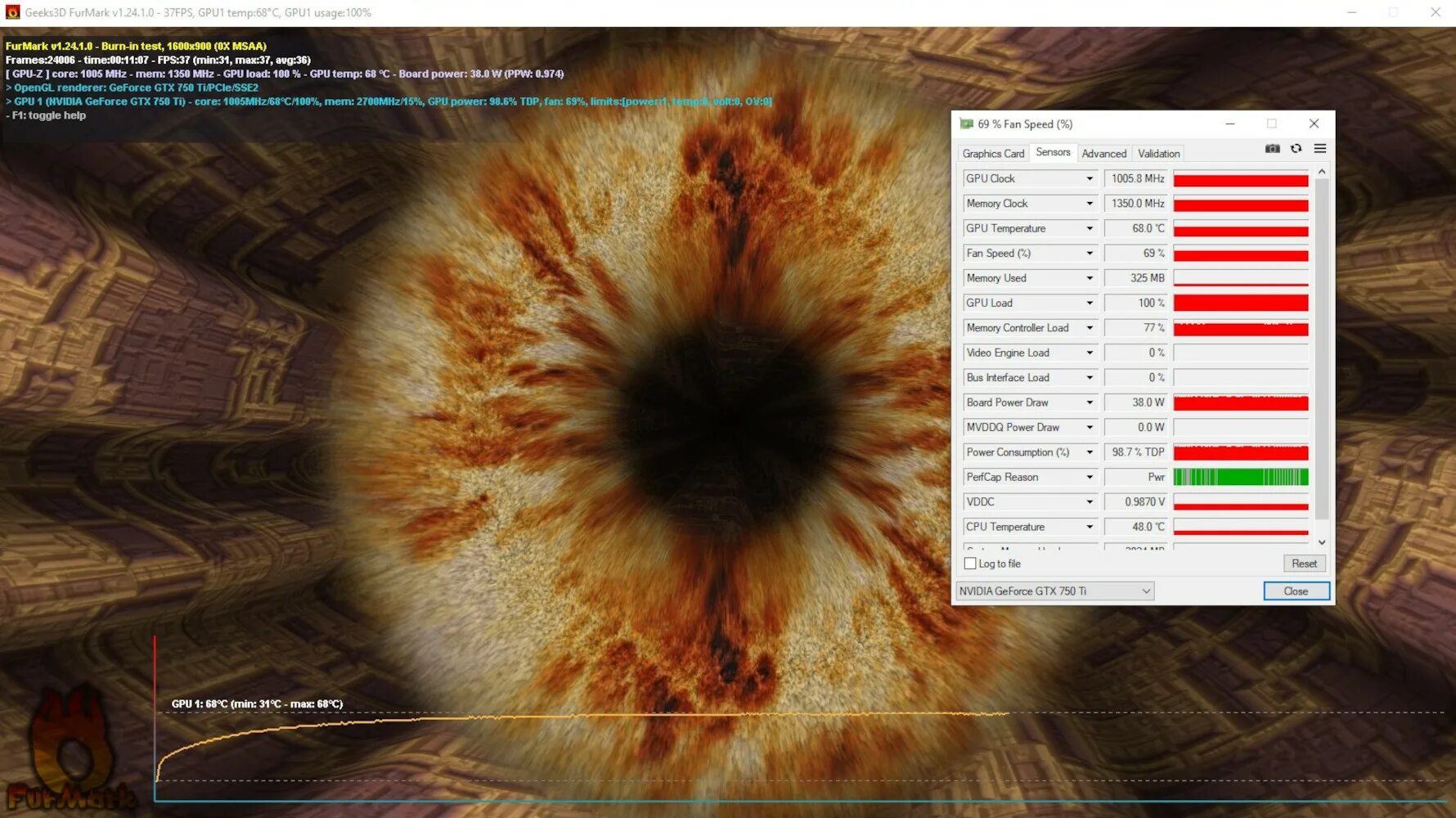Screen dimensions: 1456x818
Task: Click the CPU Temperature value 48.0 °C
Action: [1138, 527]
